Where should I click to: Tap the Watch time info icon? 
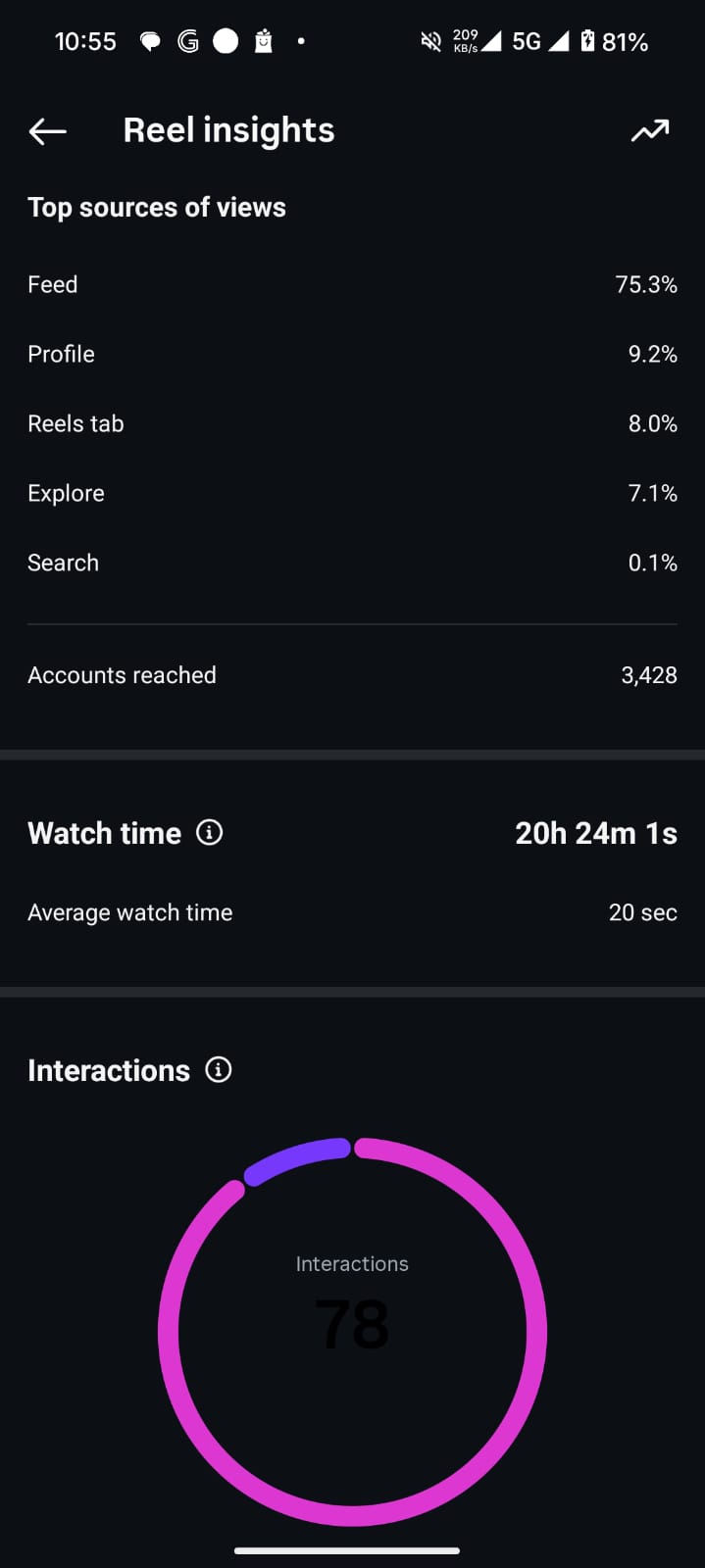tap(209, 833)
